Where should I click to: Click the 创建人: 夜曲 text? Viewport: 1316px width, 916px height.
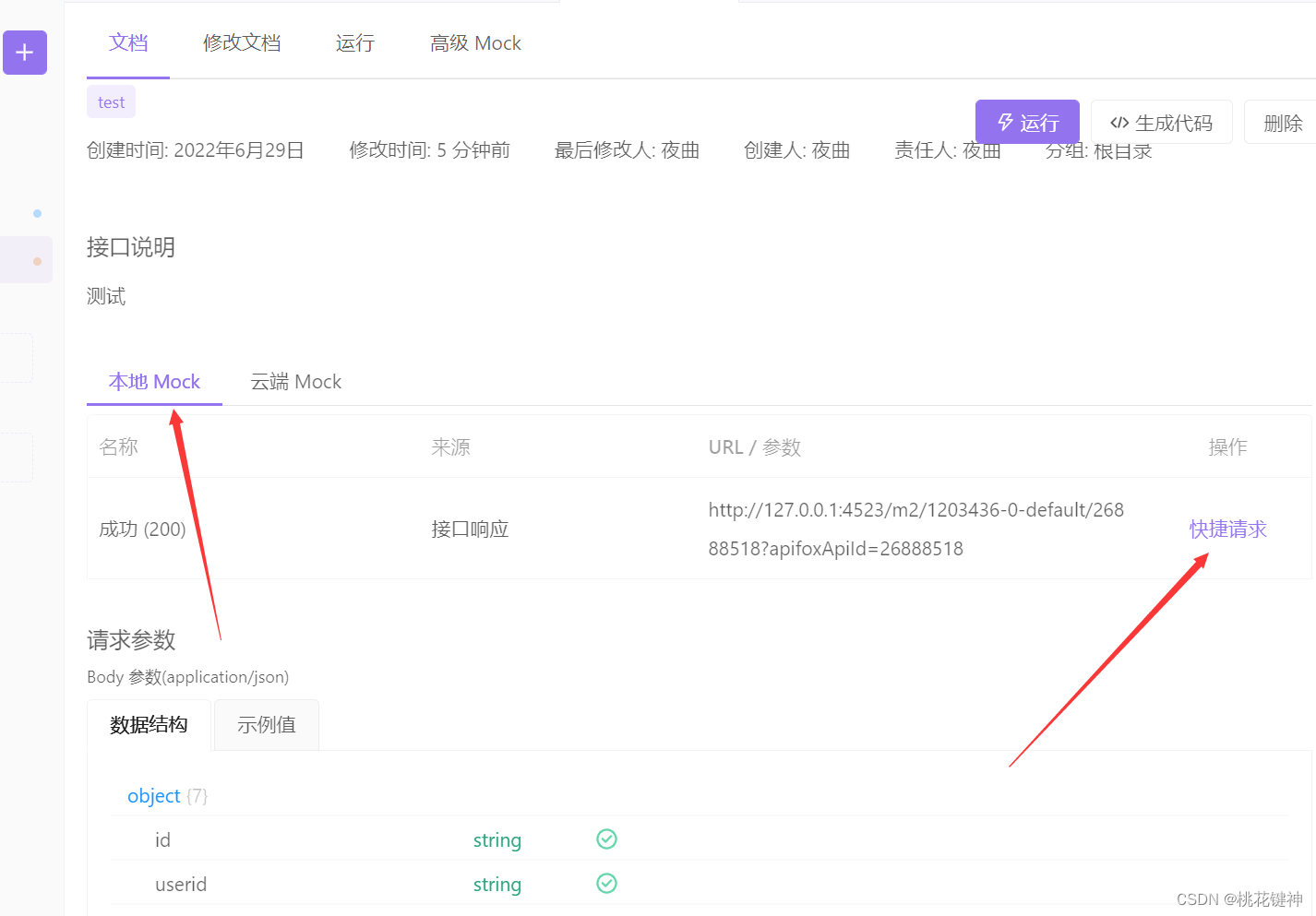pyautogui.click(x=796, y=150)
